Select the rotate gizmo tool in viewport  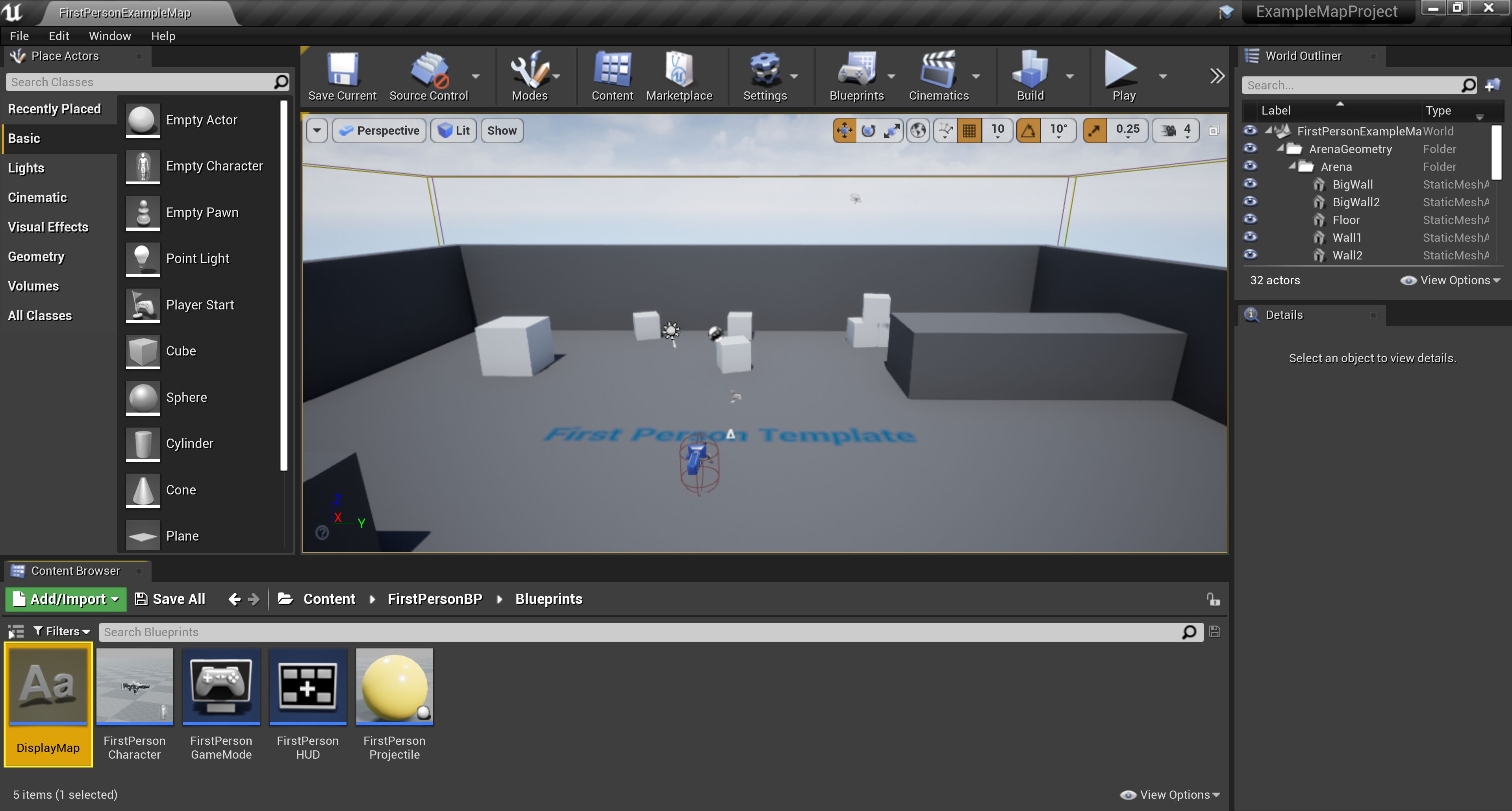click(868, 130)
